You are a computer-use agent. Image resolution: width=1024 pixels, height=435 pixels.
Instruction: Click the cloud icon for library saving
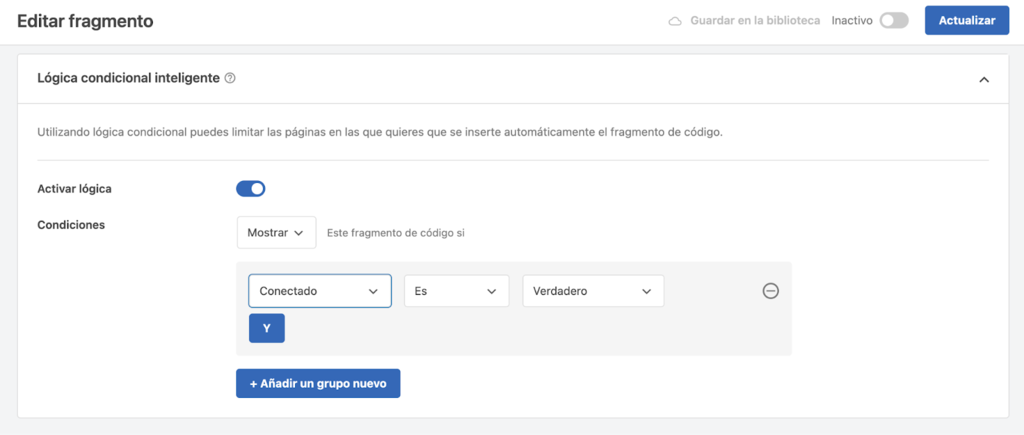tap(675, 21)
